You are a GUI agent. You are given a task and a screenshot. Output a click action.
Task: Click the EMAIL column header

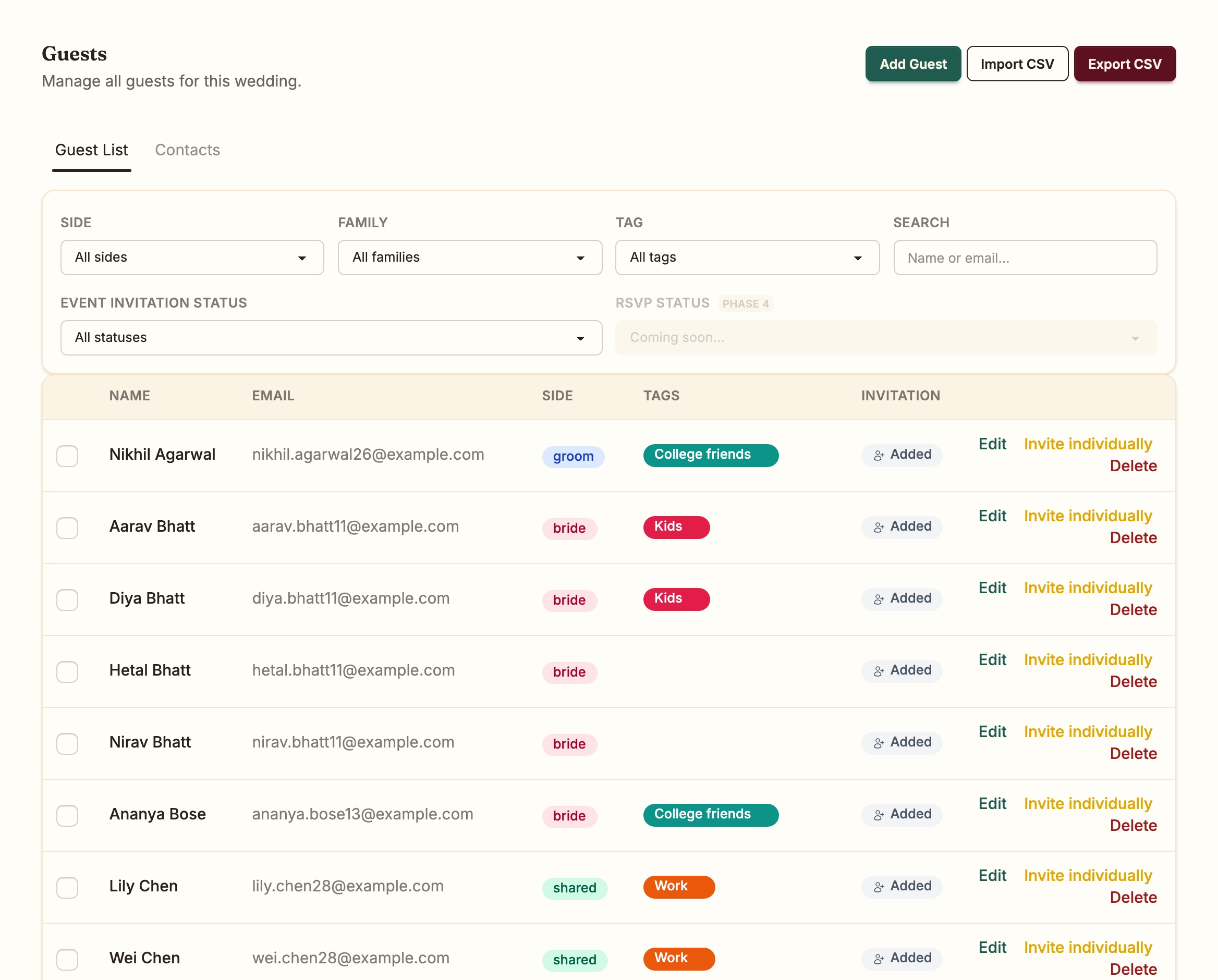(x=273, y=396)
